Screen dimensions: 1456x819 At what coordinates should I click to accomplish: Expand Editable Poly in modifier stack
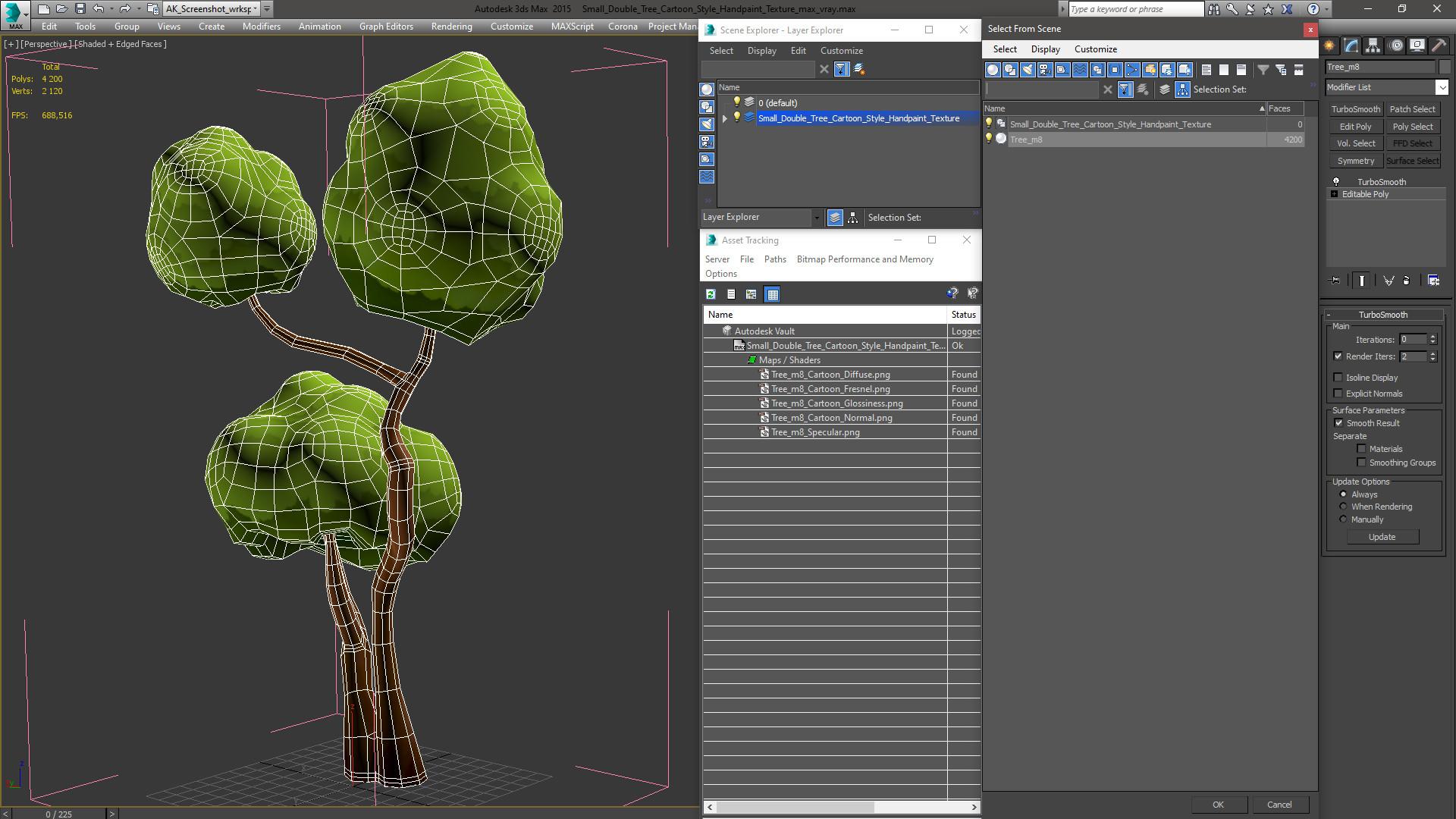point(1335,194)
